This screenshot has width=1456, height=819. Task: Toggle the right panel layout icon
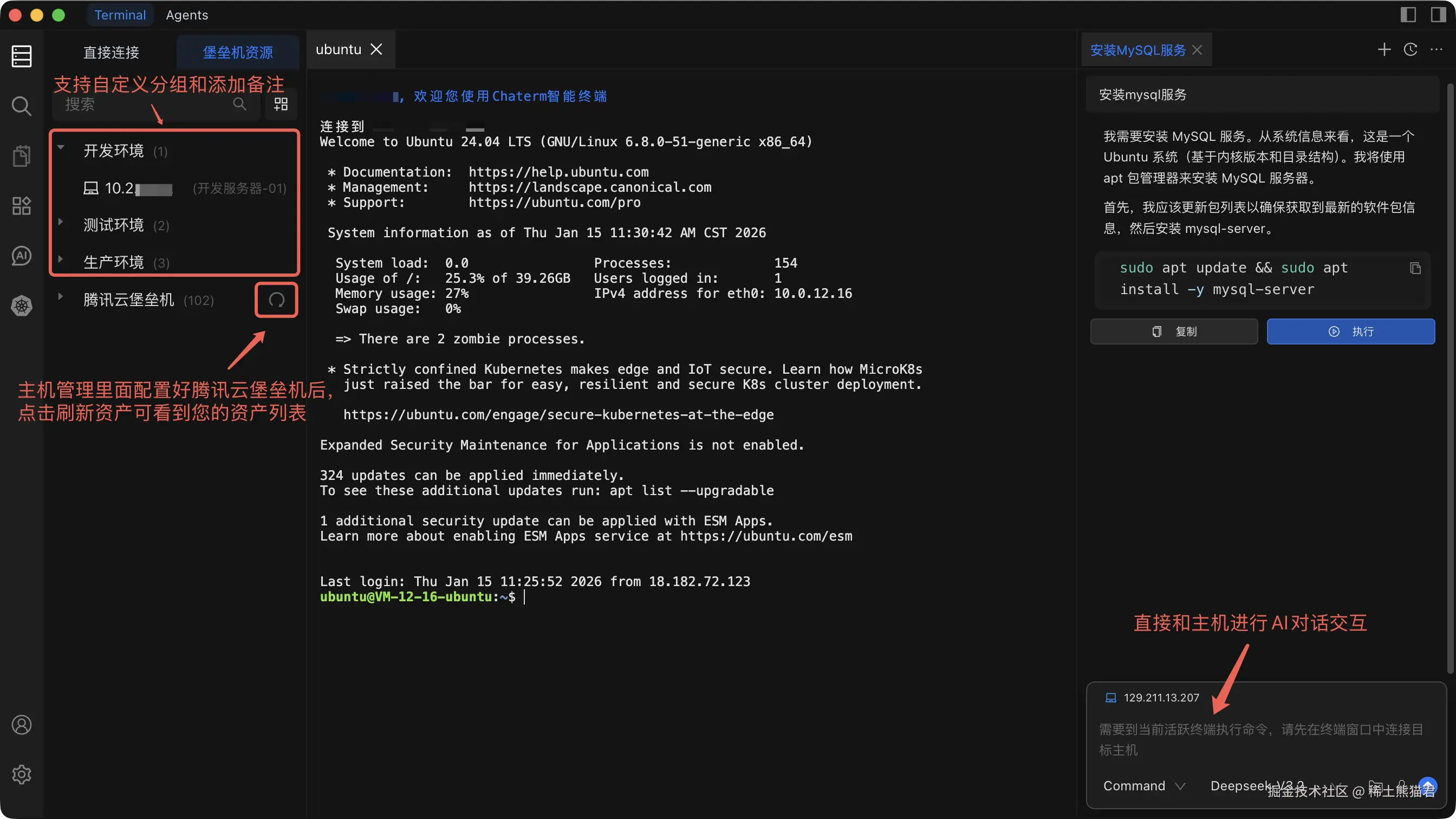pos(1438,15)
